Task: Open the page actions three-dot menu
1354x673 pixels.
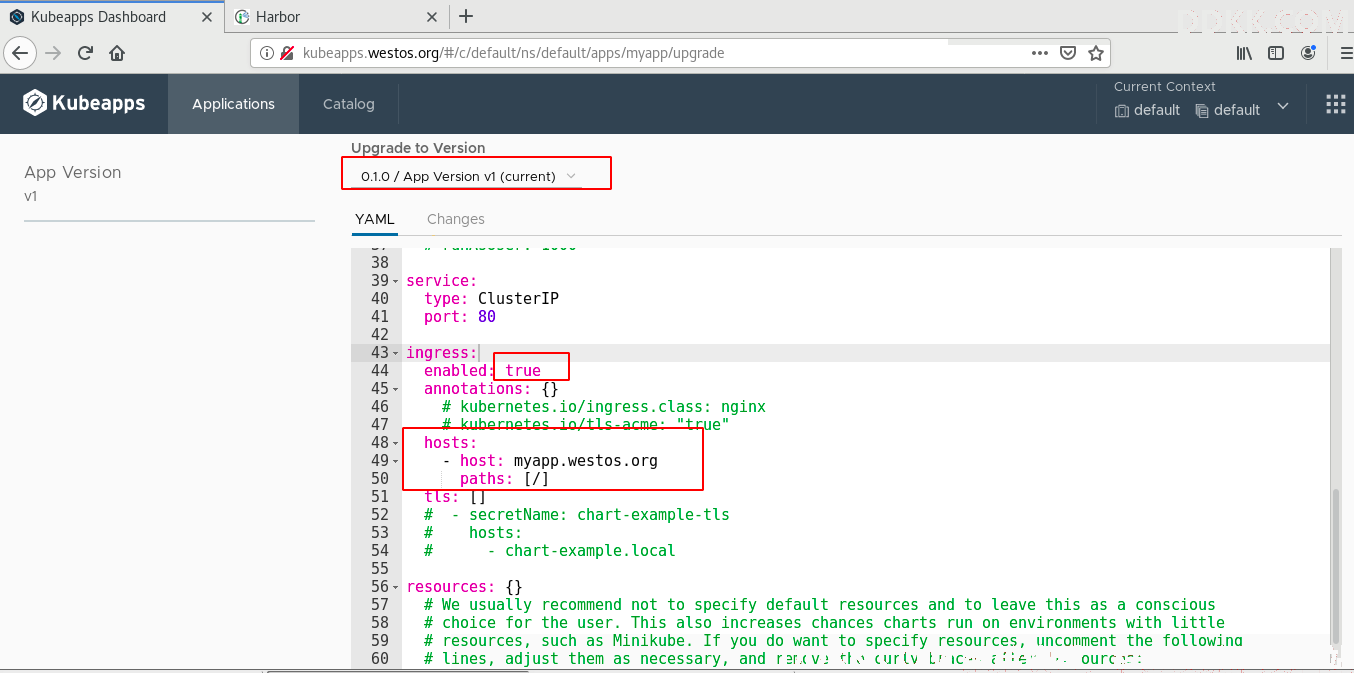Action: tap(1040, 53)
